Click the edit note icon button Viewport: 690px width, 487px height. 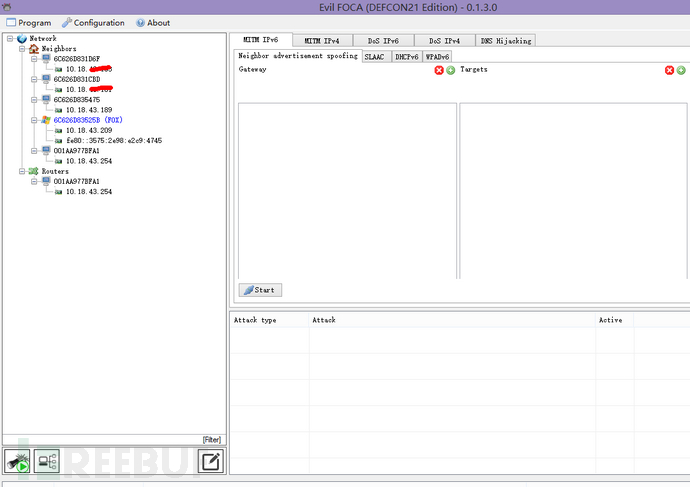tap(211, 461)
